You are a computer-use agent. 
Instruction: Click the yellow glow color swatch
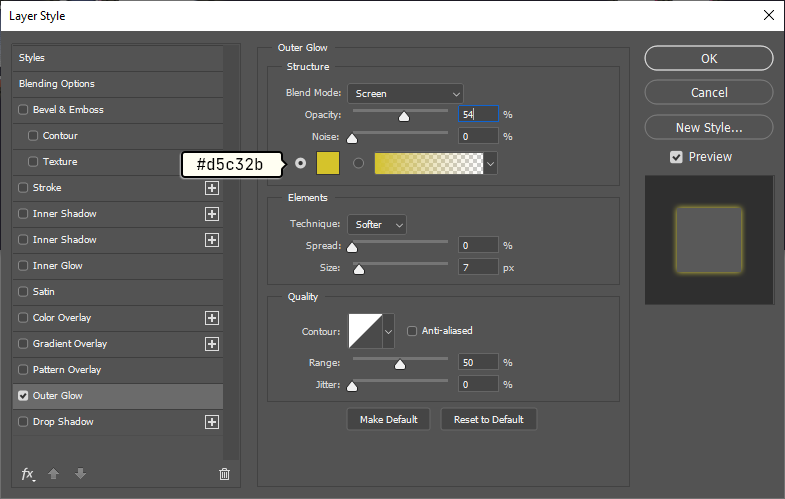click(x=328, y=163)
